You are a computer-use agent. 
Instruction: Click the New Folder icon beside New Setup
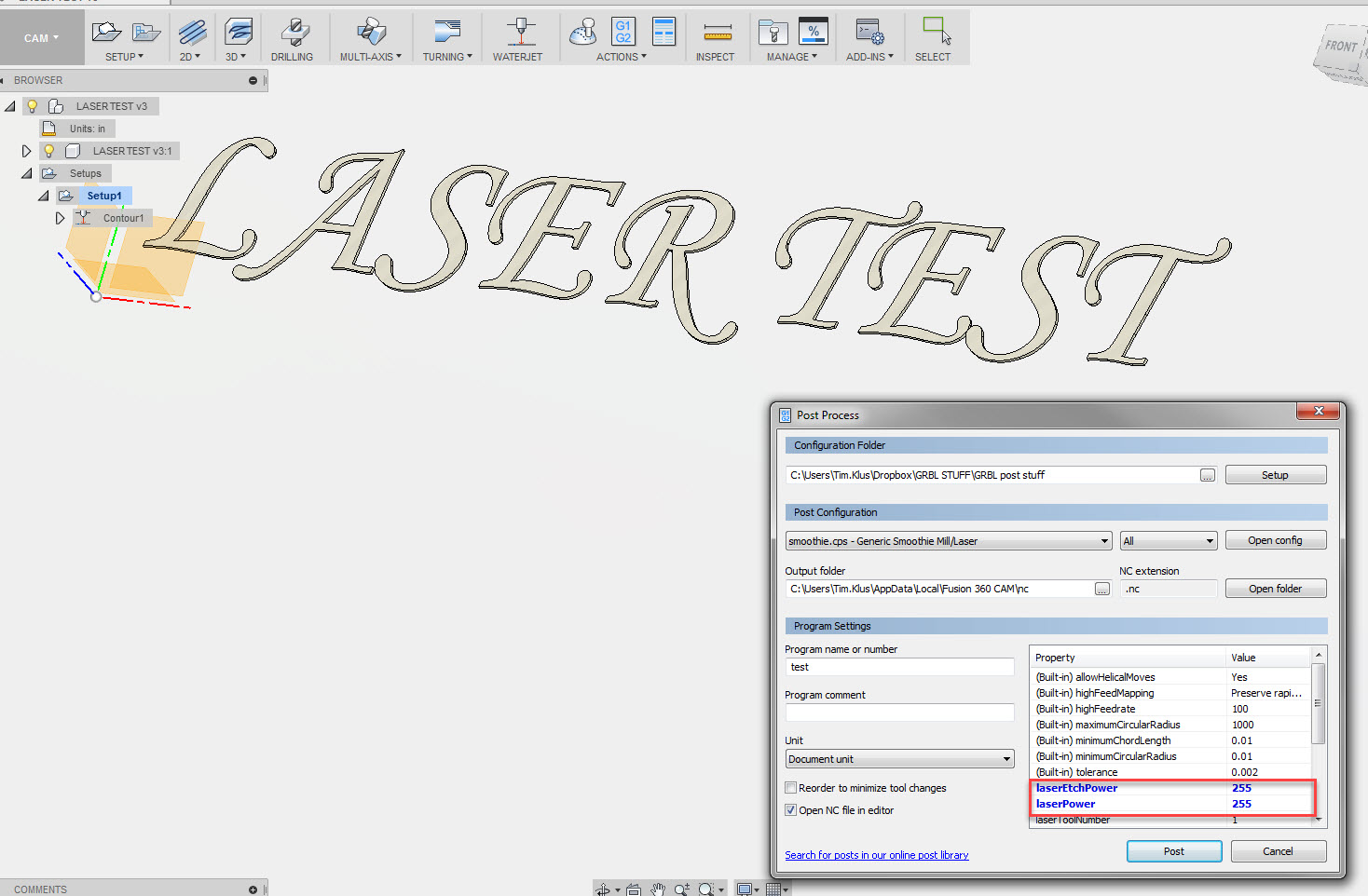click(146, 32)
